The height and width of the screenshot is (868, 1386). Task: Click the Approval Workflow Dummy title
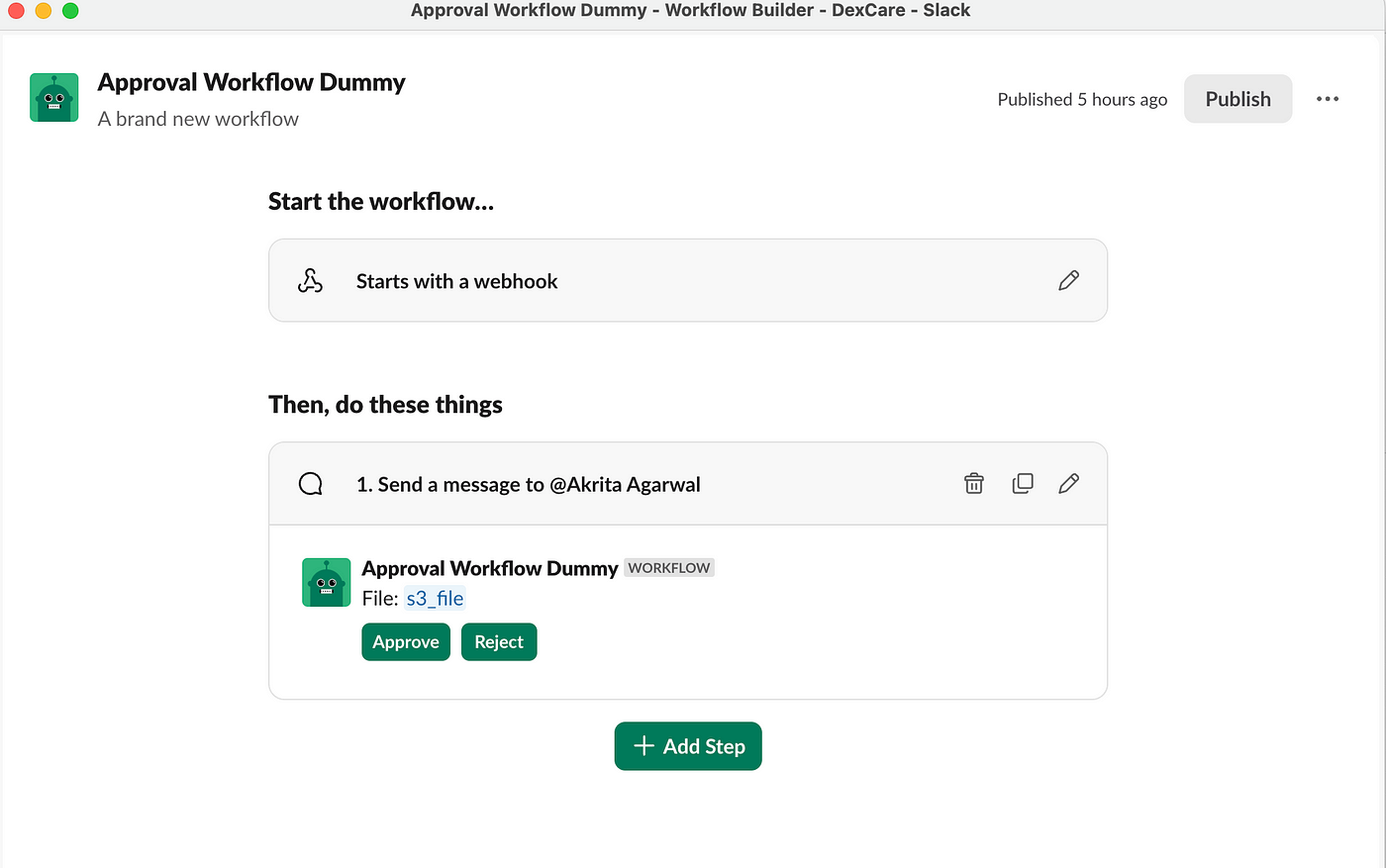pyautogui.click(x=251, y=82)
